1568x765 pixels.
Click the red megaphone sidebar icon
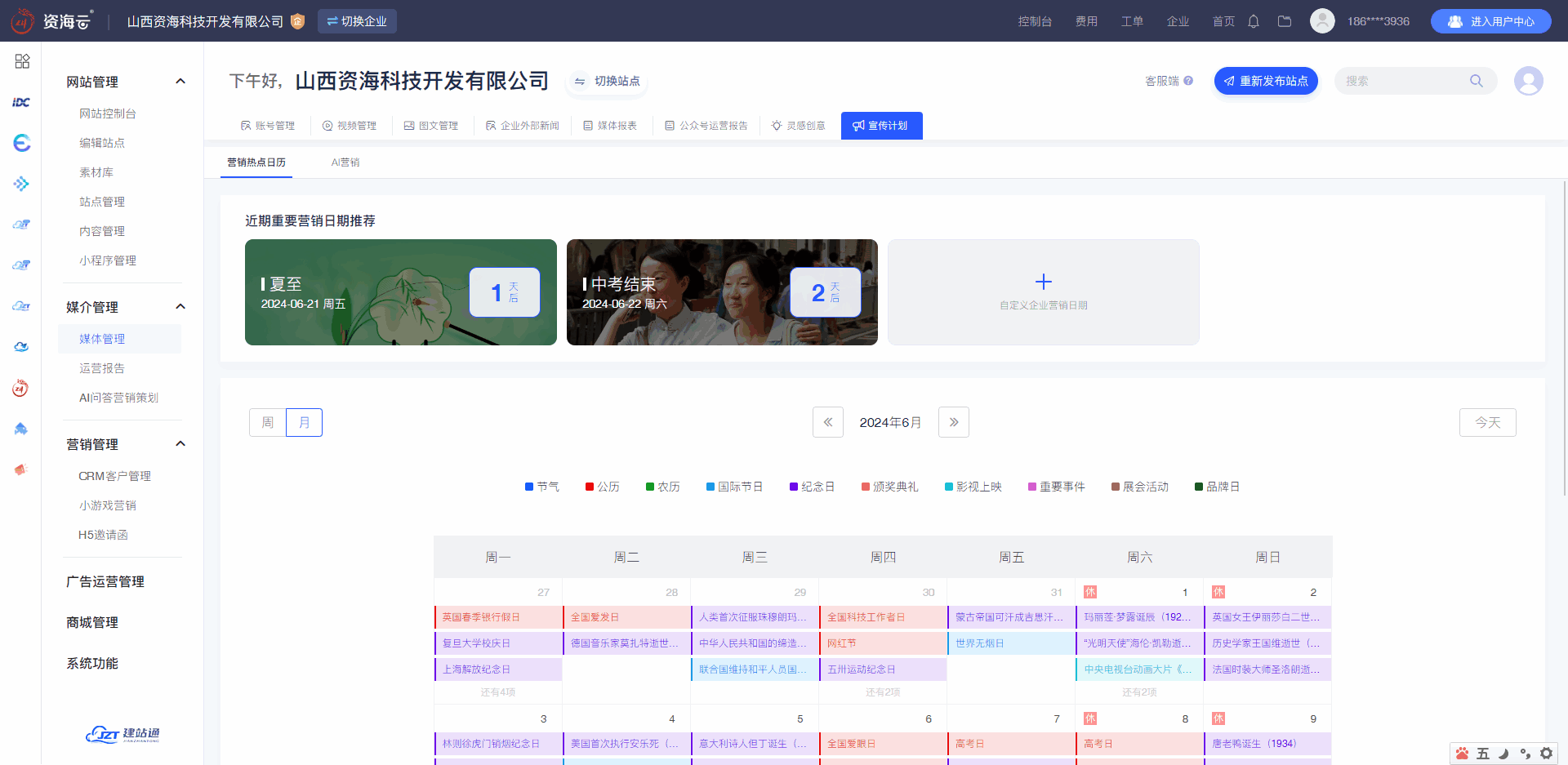[x=21, y=469]
